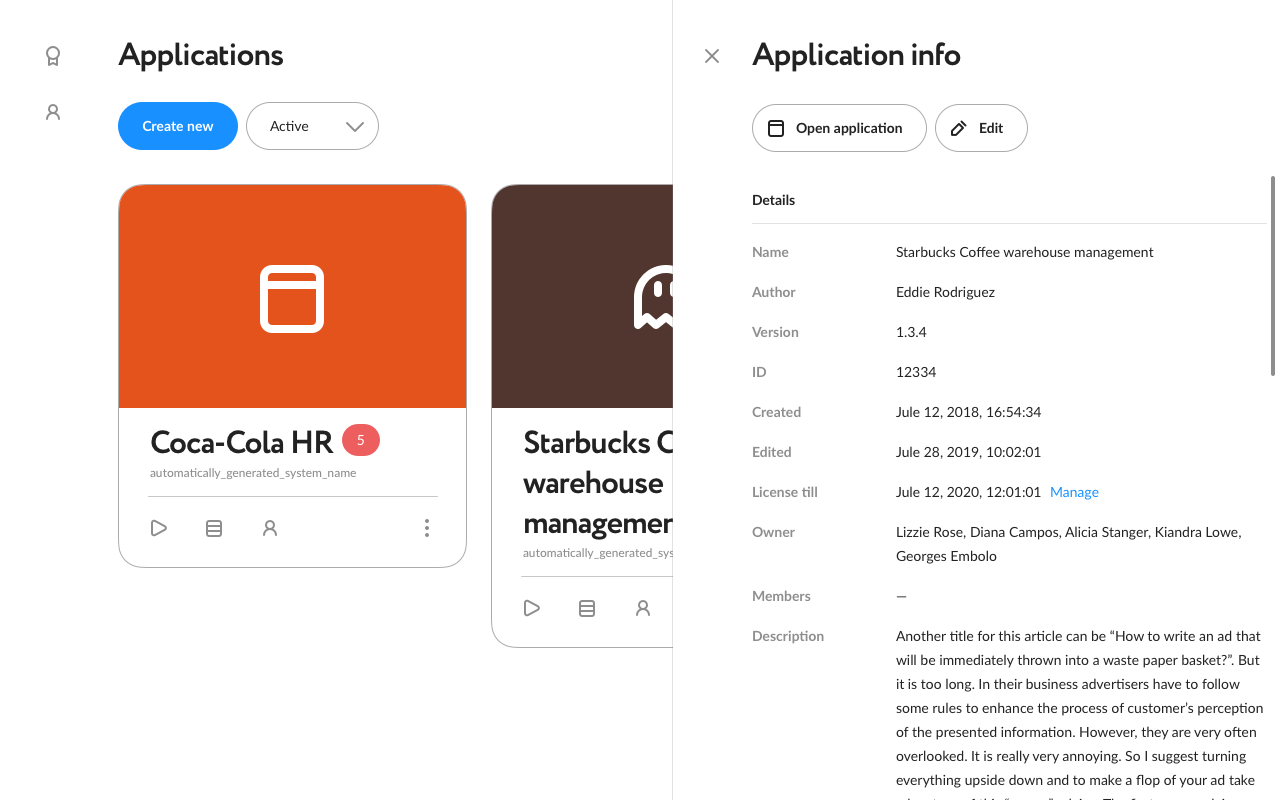Click the Create new button
Viewport: 1280px width, 800px height.
(x=178, y=126)
